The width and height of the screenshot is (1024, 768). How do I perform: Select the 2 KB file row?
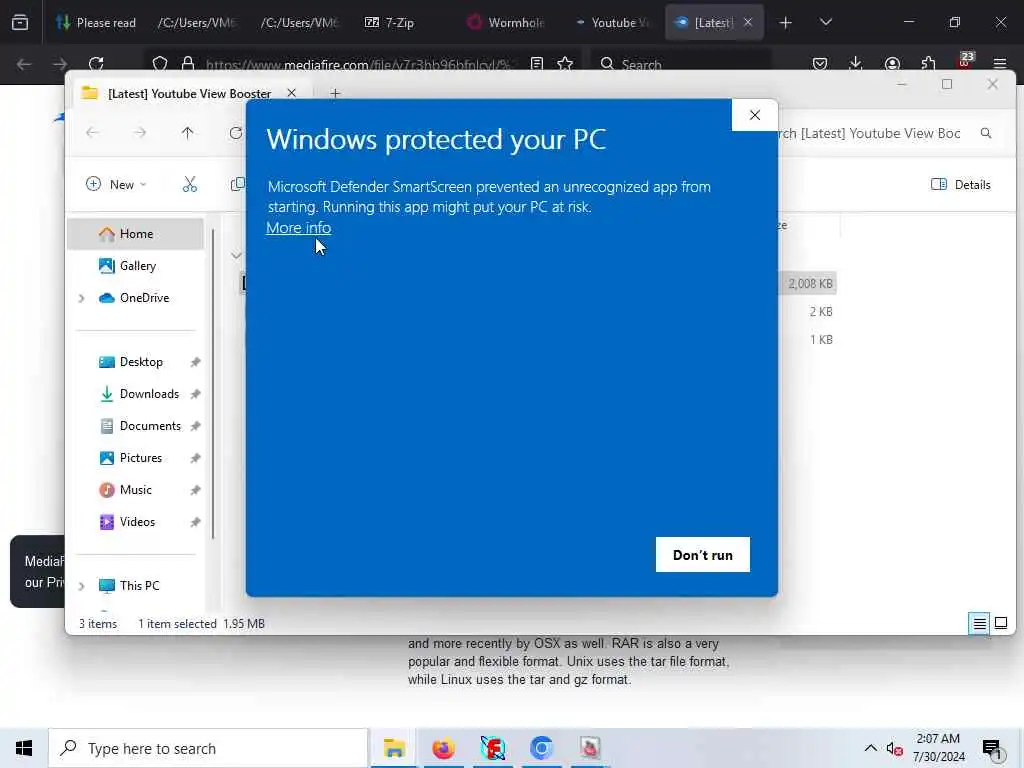[820, 312]
